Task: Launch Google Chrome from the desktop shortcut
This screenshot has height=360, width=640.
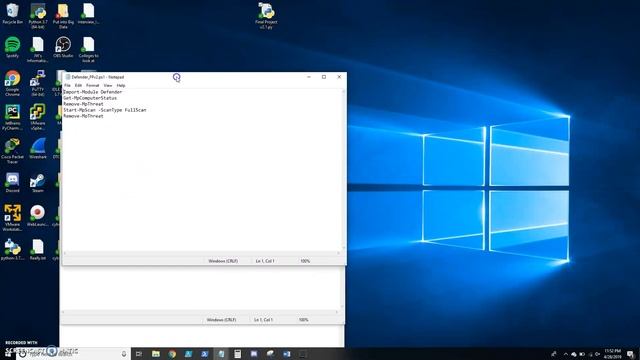Action: coord(12,83)
